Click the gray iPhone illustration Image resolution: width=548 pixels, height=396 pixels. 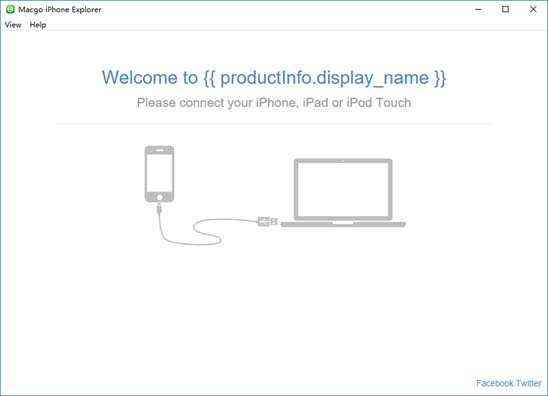point(159,174)
